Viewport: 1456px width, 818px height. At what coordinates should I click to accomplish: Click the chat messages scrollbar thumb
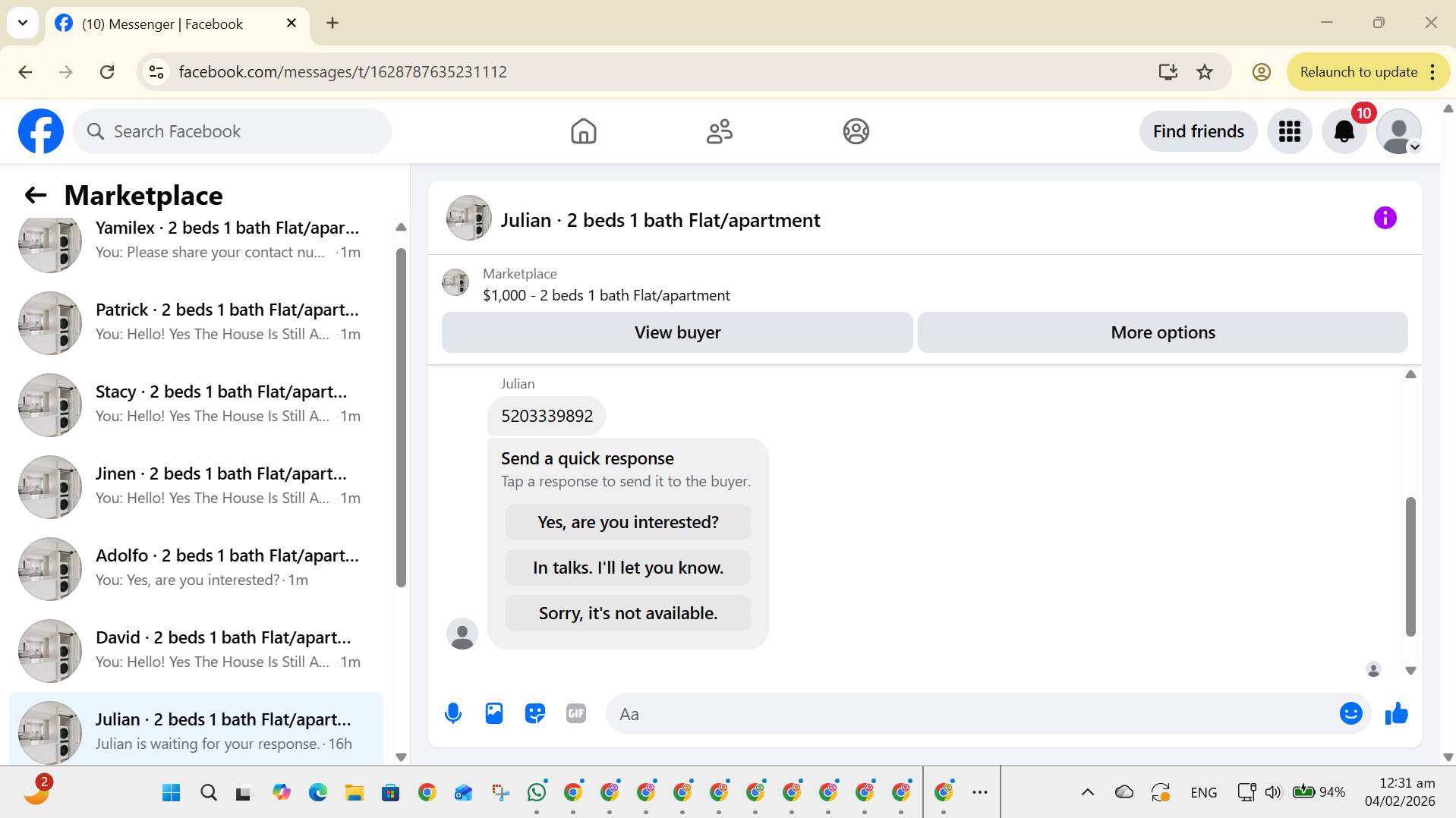1410,567
